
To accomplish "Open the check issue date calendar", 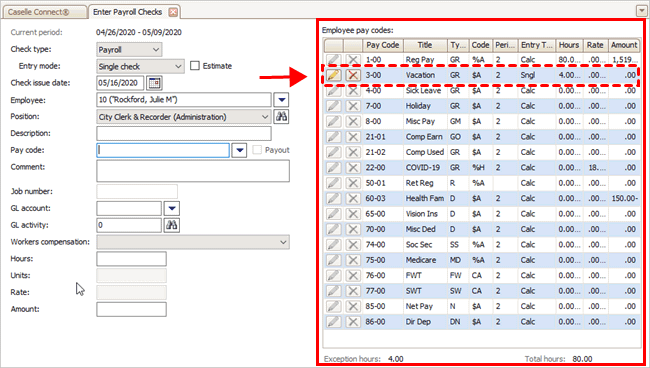I will (x=155, y=83).
